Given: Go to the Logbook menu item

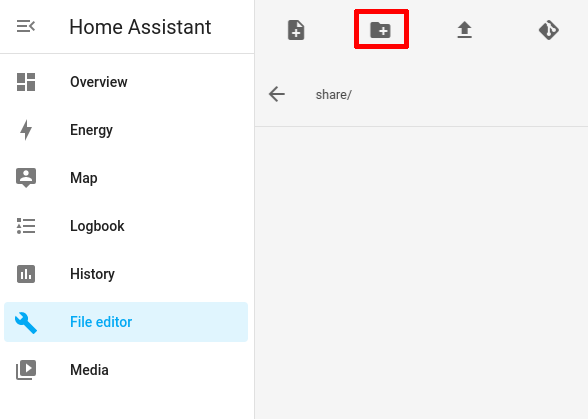Looking at the screenshot, I should click(126, 226).
